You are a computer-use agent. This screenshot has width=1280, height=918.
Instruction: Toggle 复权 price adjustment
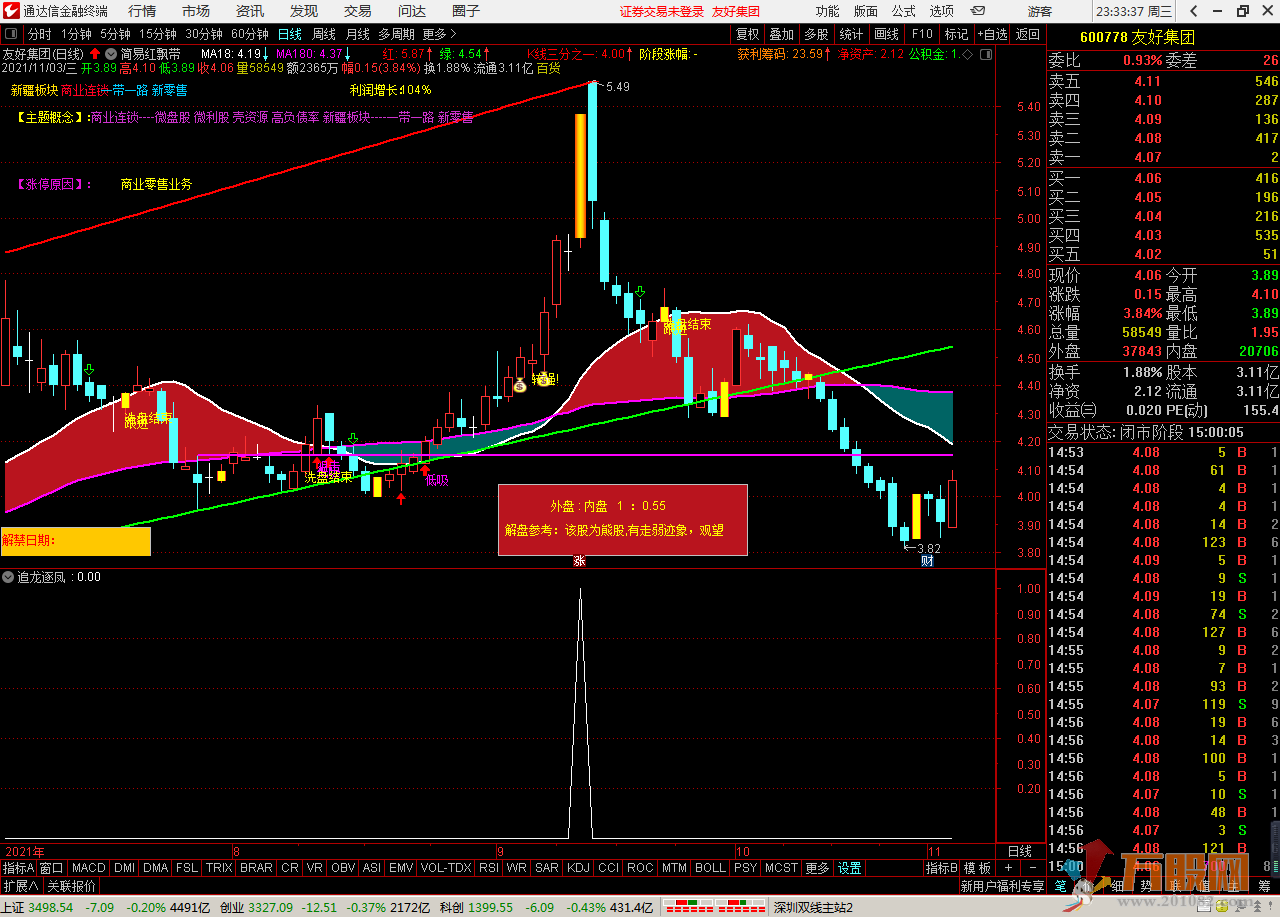(x=746, y=34)
